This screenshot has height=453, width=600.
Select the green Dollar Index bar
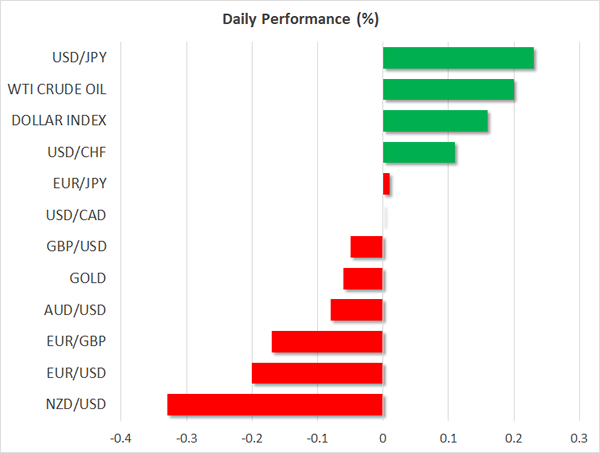(435, 120)
